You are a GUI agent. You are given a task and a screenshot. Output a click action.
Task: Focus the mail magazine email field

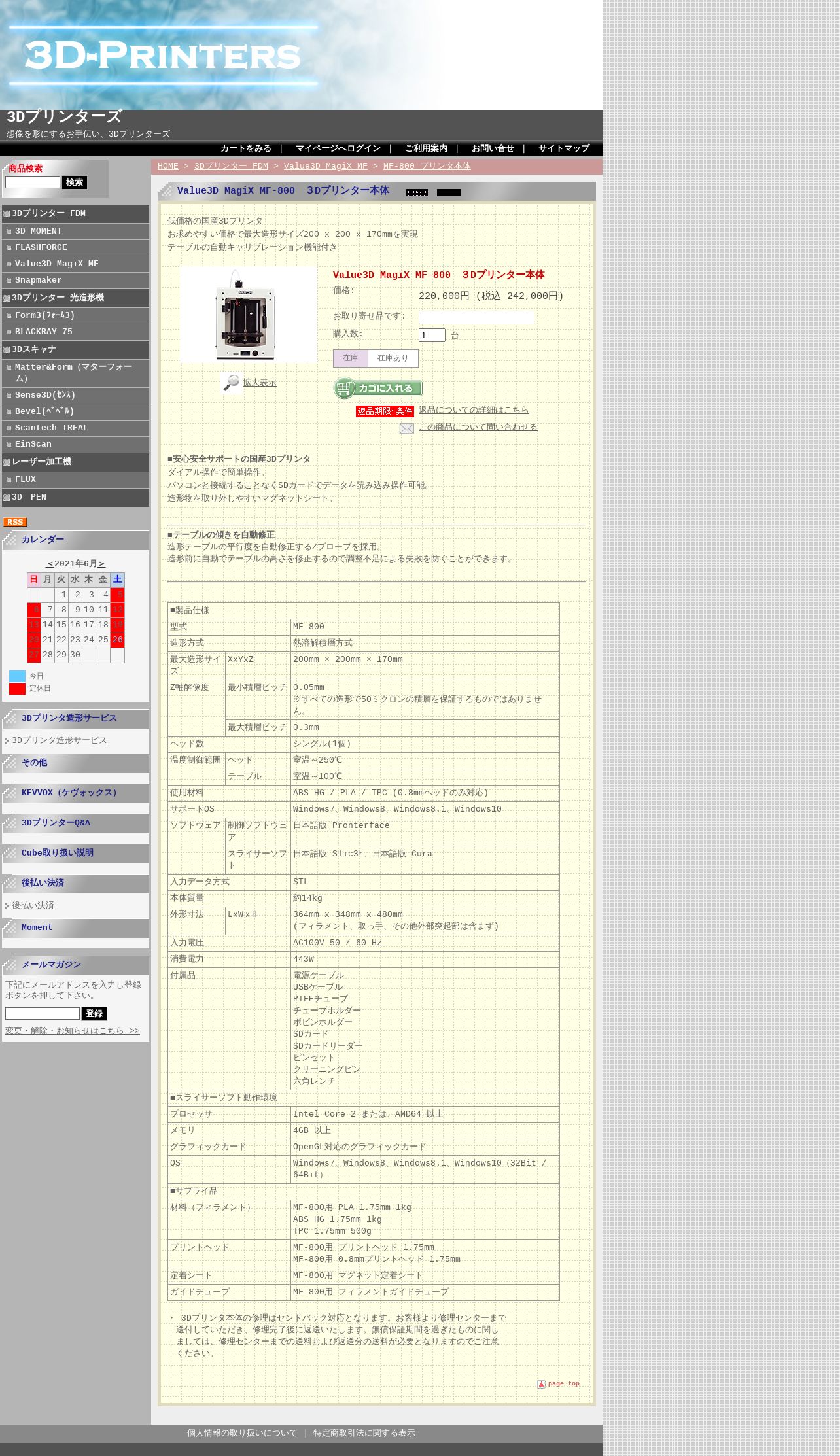[x=43, y=1014]
